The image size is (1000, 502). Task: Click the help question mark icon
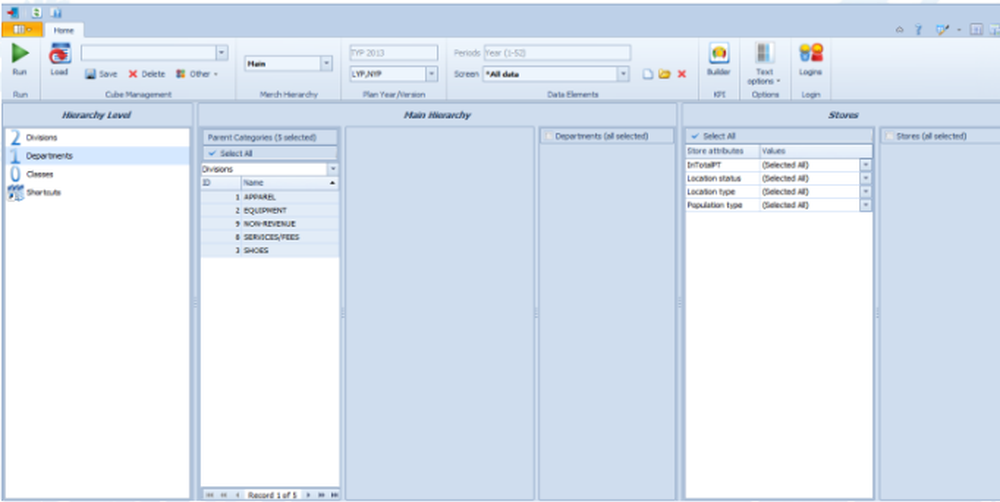(x=918, y=29)
